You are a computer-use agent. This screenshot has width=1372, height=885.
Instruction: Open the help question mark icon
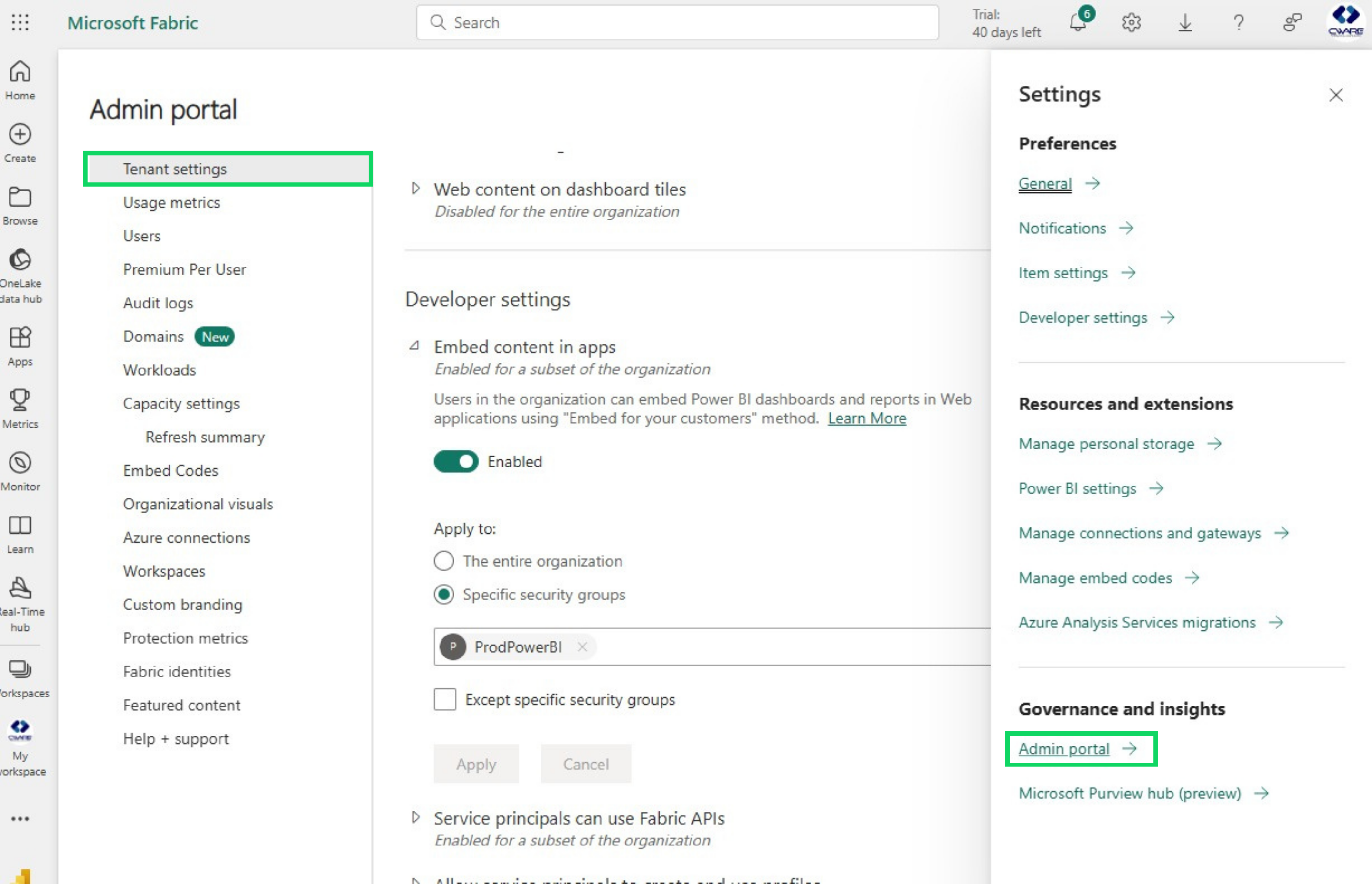click(1238, 22)
